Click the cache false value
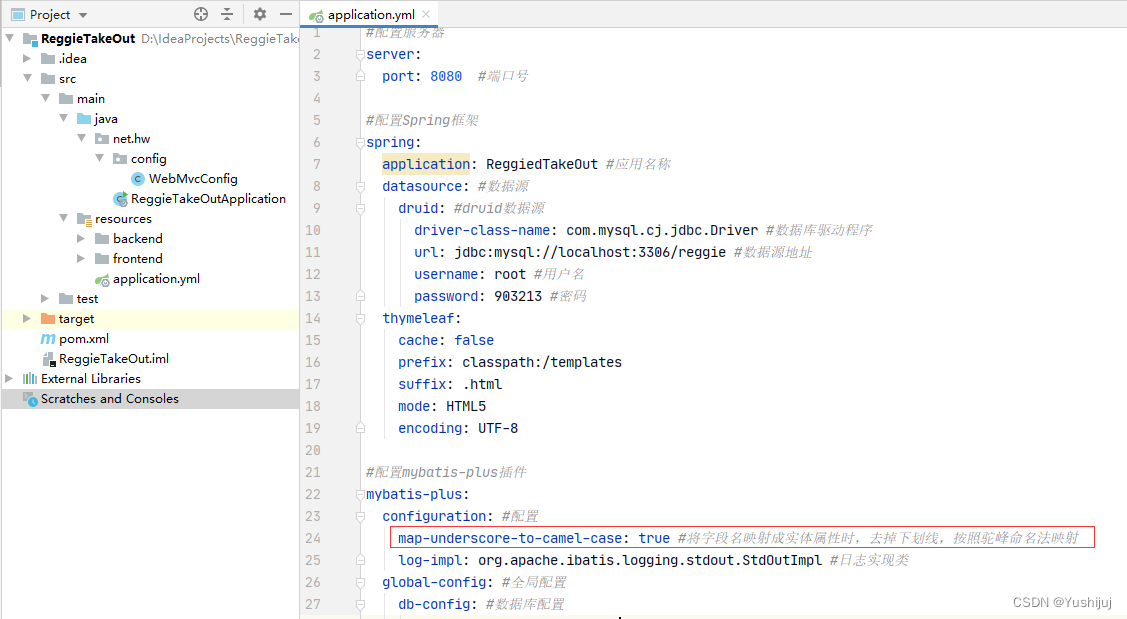The image size is (1127, 619). click(x=474, y=340)
